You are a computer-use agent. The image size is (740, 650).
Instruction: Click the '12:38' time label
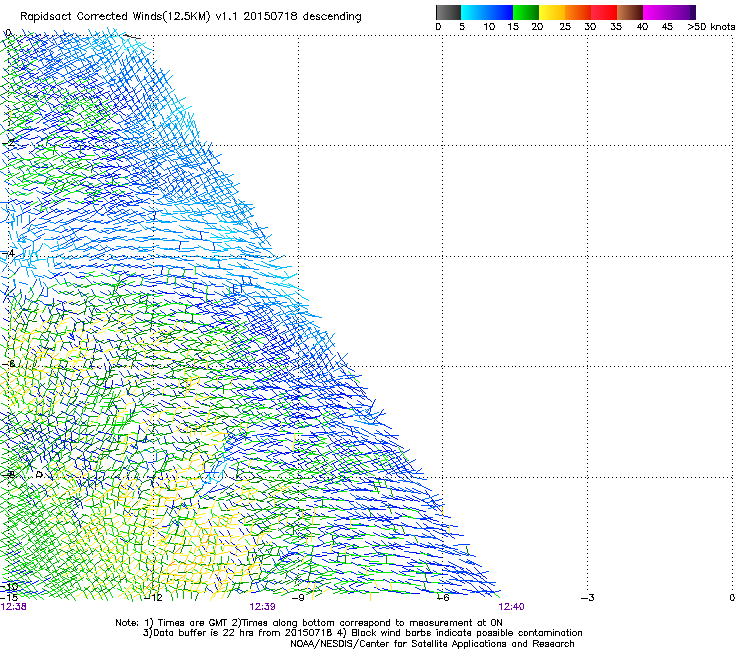click(x=14, y=607)
